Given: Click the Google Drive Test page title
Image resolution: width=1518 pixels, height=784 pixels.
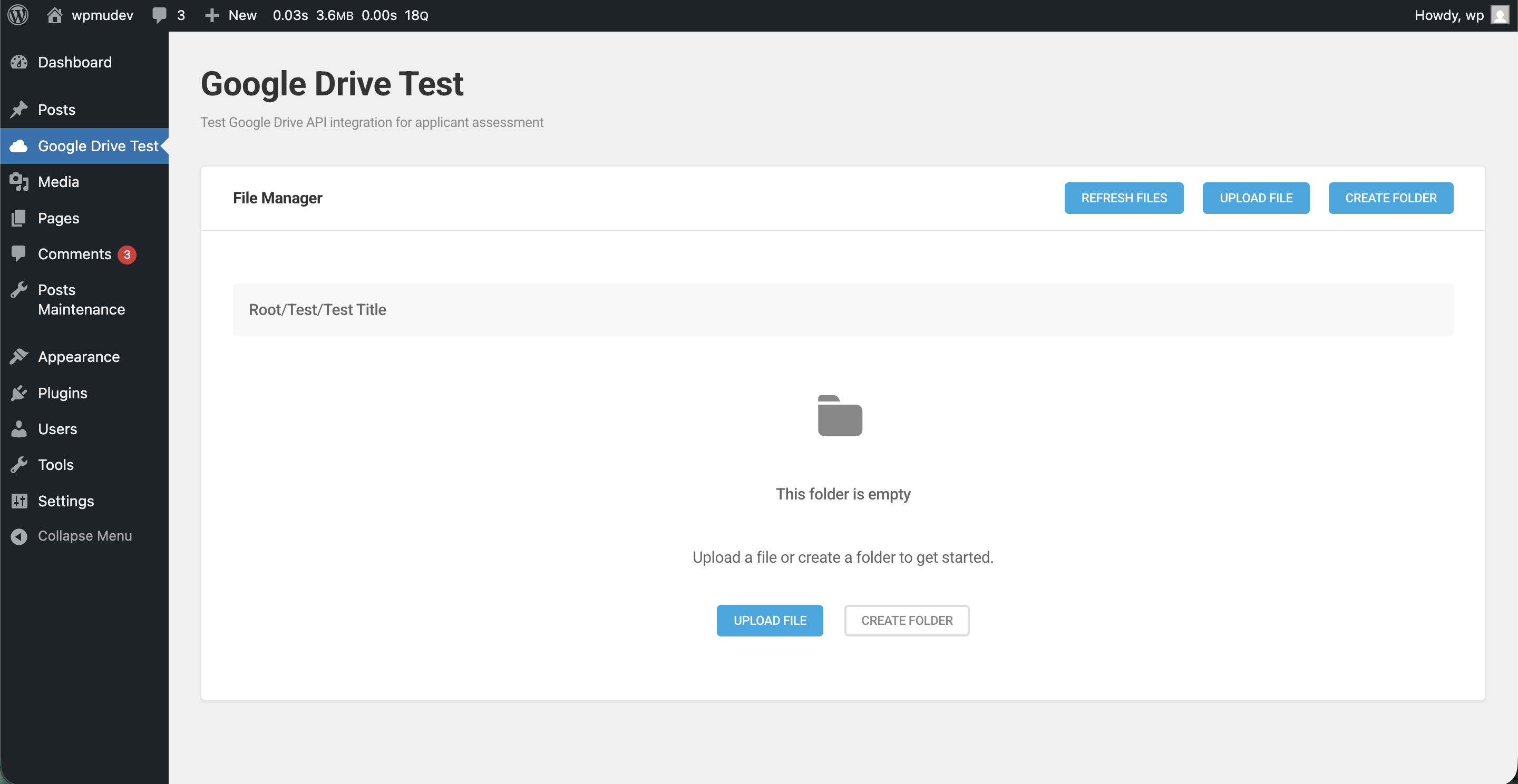Looking at the screenshot, I should [x=332, y=84].
